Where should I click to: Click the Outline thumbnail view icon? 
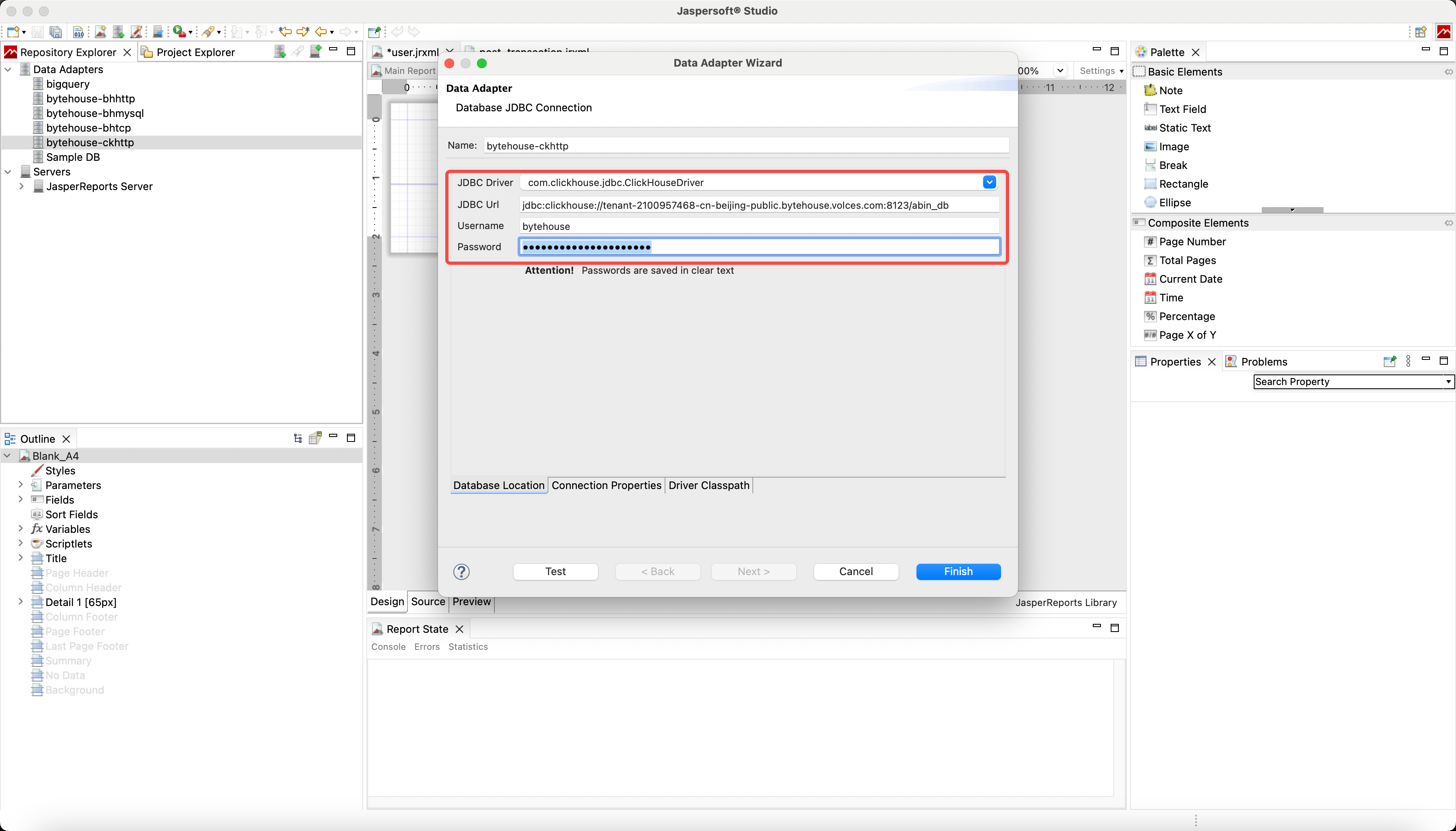[x=315, y=438]
